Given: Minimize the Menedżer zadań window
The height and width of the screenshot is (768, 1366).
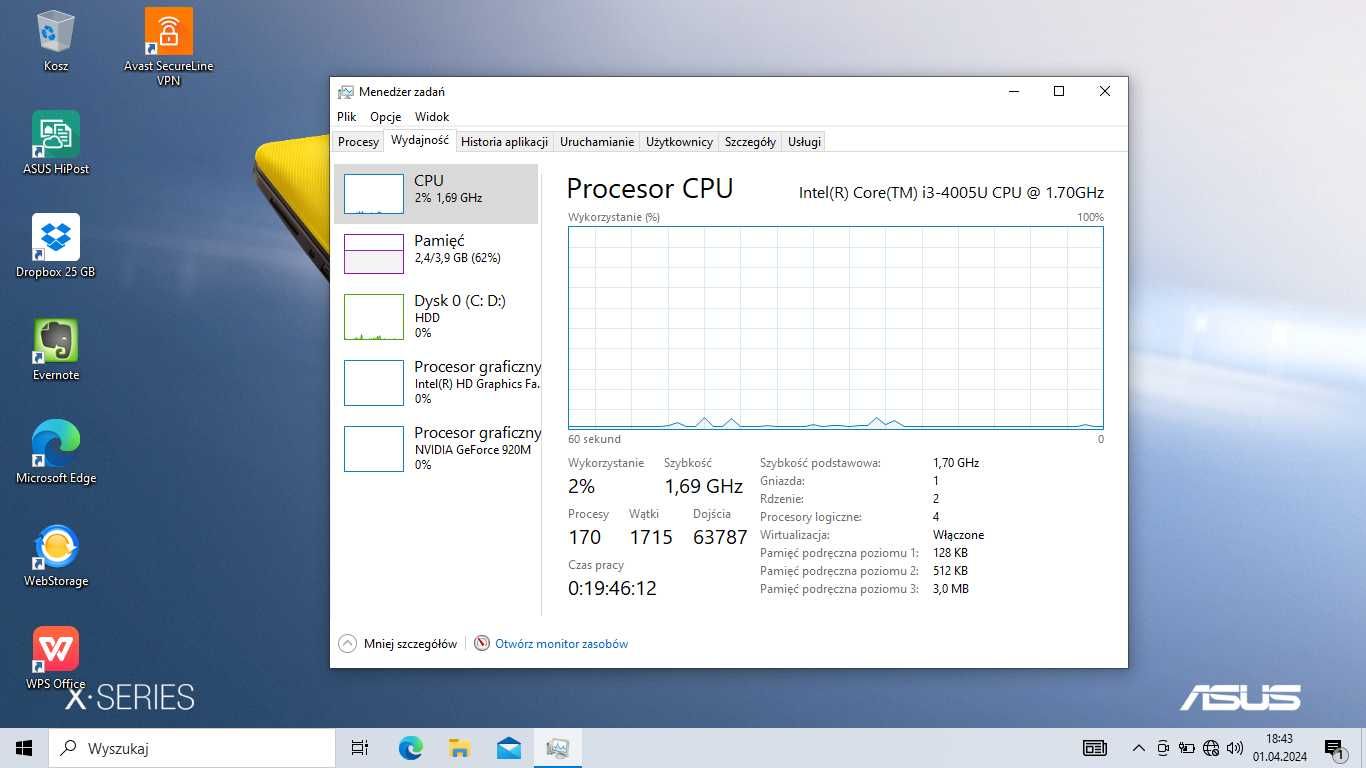Looking at the screenshot, I should (x=1013, y=91).
